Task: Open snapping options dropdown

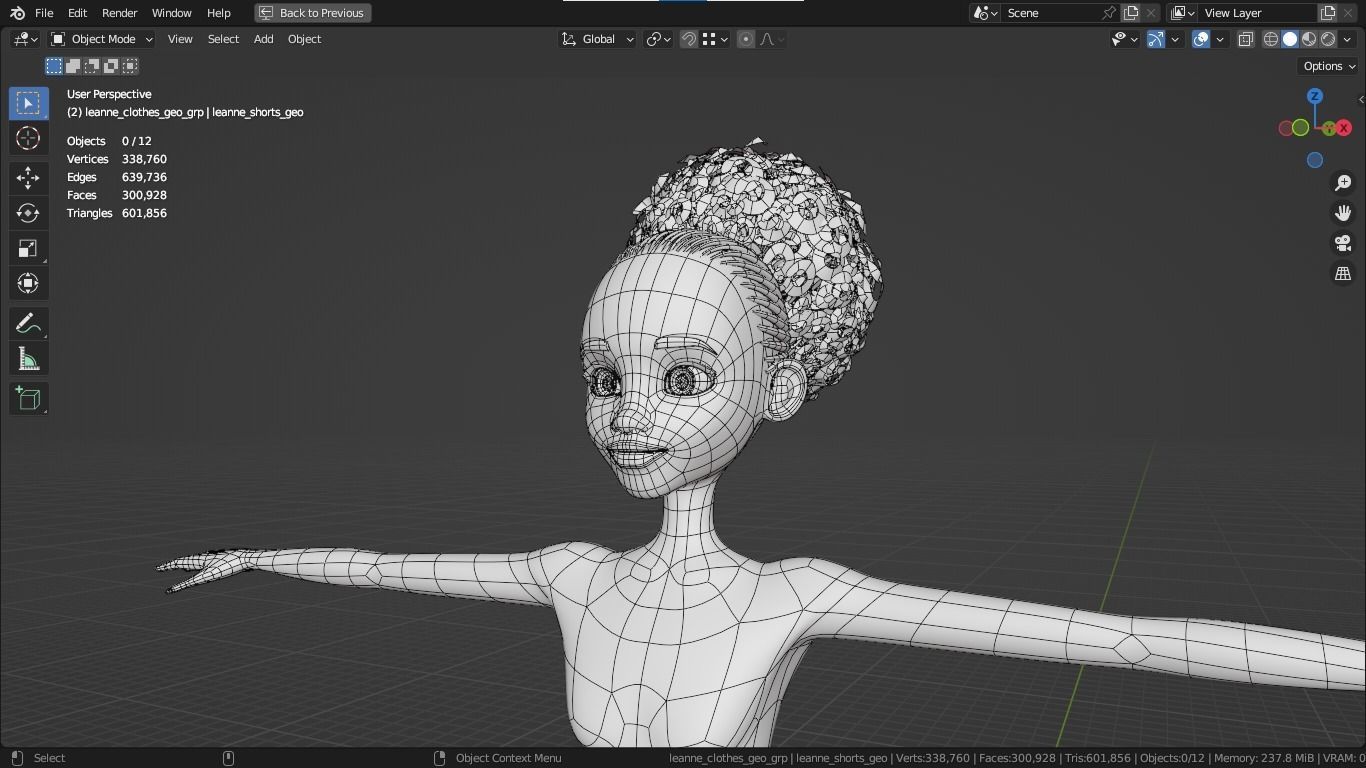Action: tap(715, 39)
